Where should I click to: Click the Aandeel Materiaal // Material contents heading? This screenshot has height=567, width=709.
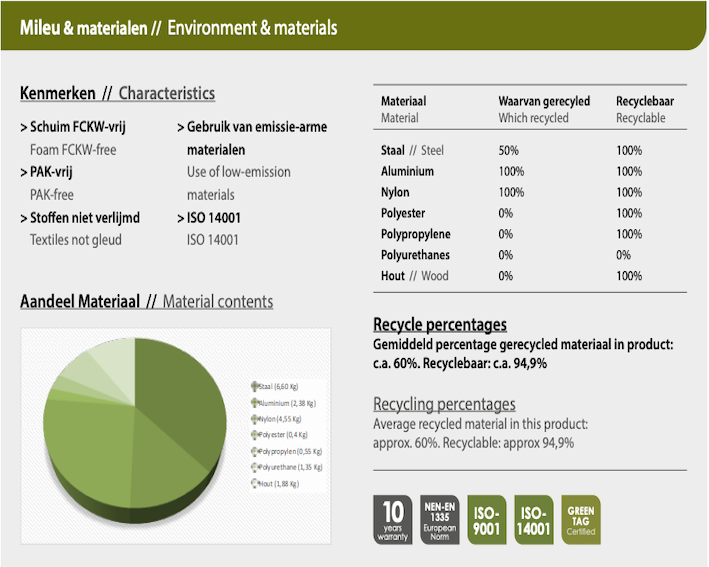(x=146, y=301)
